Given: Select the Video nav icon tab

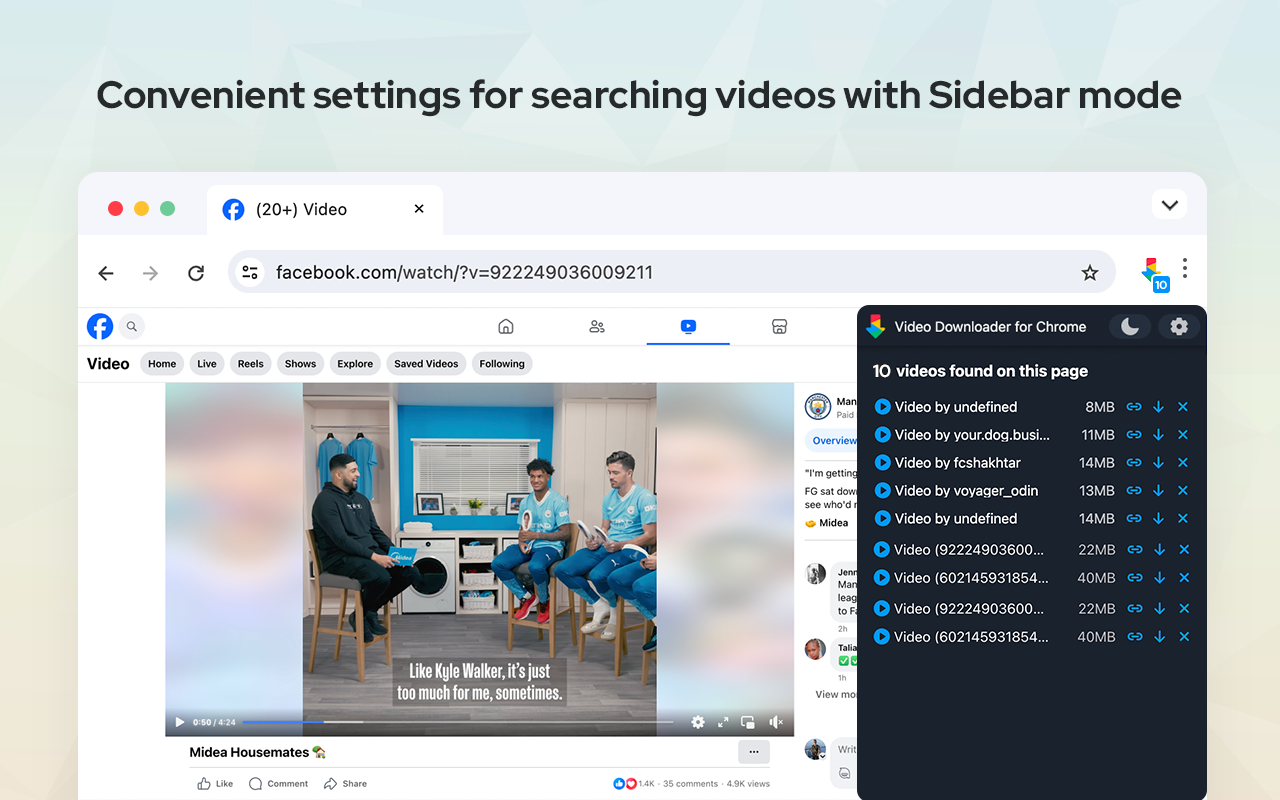Looking at the screenshot, I should [688, 326].
